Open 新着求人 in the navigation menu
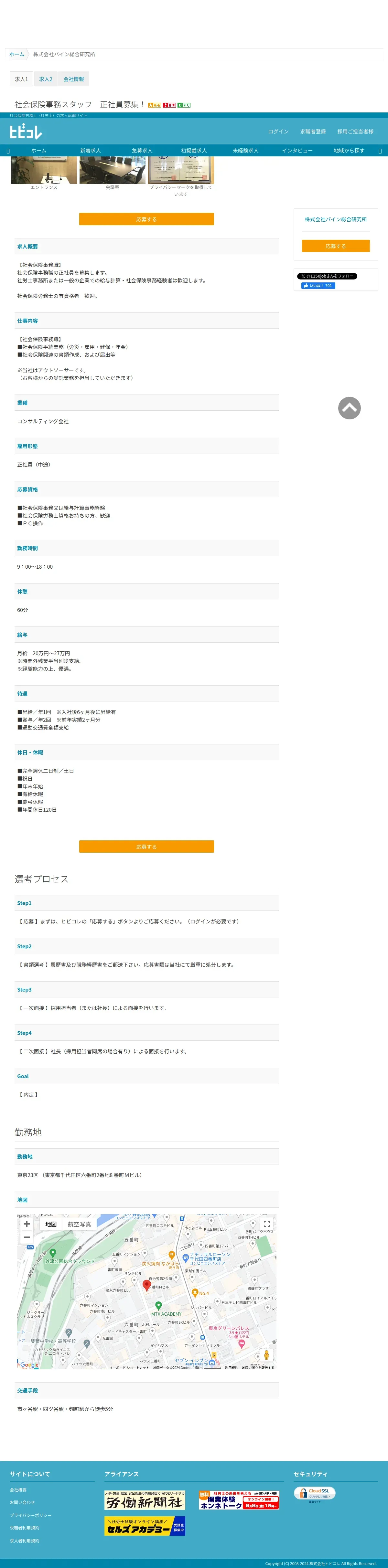388x1568 pixels. 90,150
